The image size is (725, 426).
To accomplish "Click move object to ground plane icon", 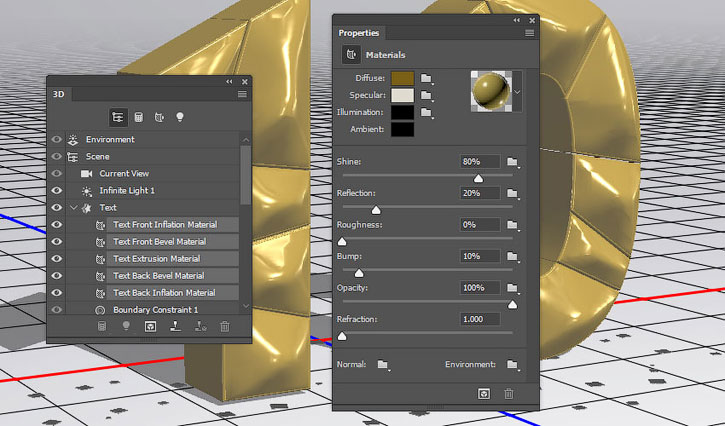I will pos(175,326).
